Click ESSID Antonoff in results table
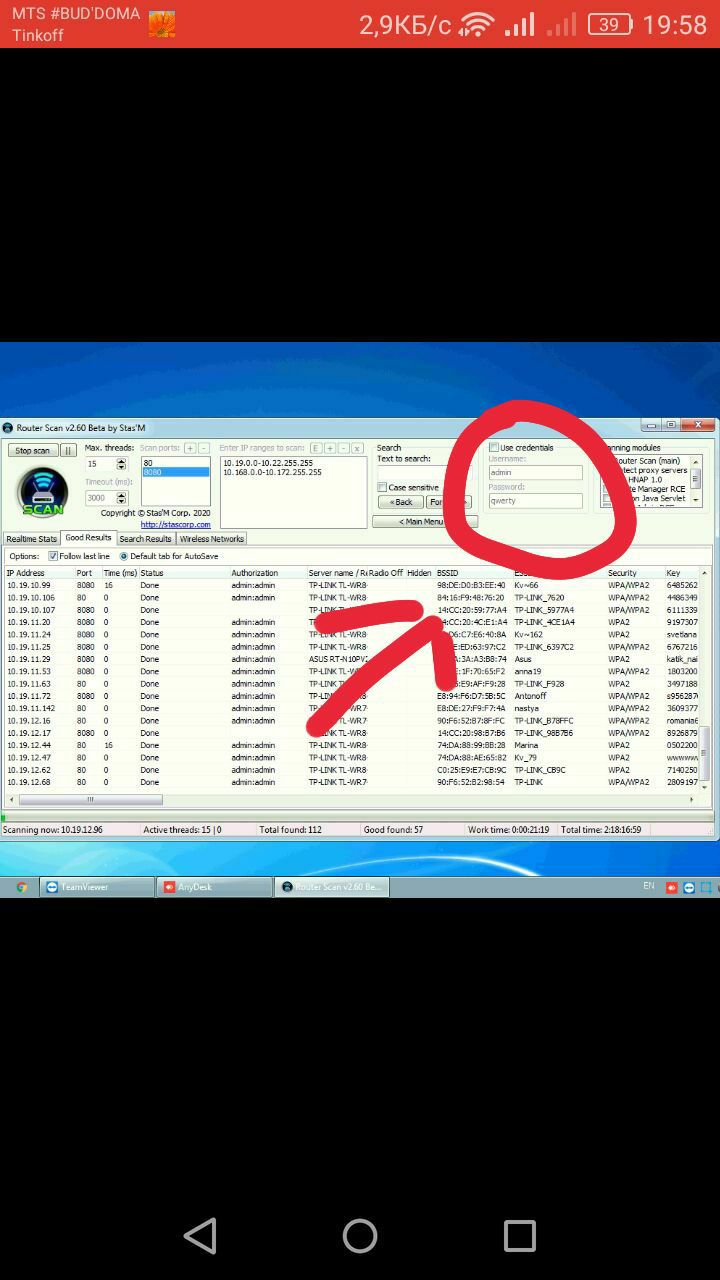This screenshot has width=720, height=1280. pyautogui.click(x=530, y=696)
